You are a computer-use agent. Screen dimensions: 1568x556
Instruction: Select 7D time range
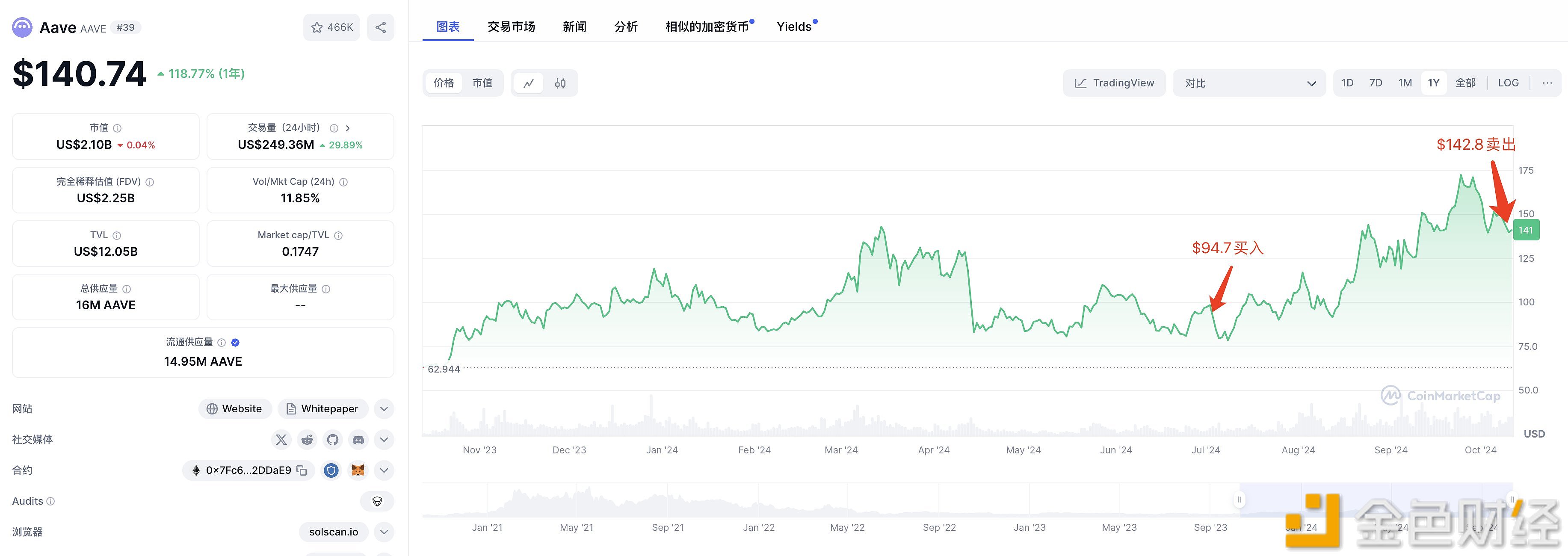(x=1376, y=83)
